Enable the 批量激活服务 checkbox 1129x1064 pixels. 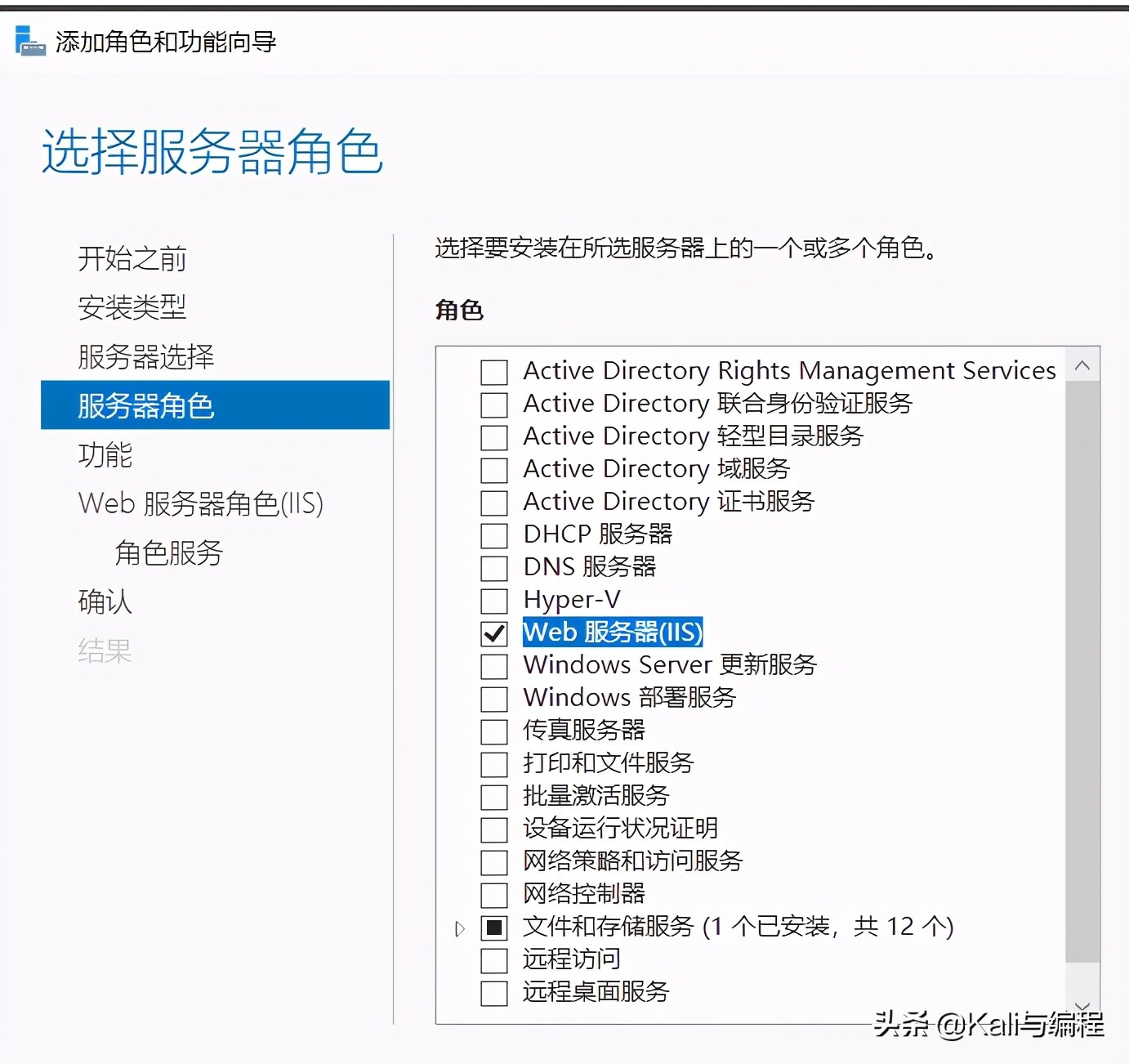tap(494, 798)
